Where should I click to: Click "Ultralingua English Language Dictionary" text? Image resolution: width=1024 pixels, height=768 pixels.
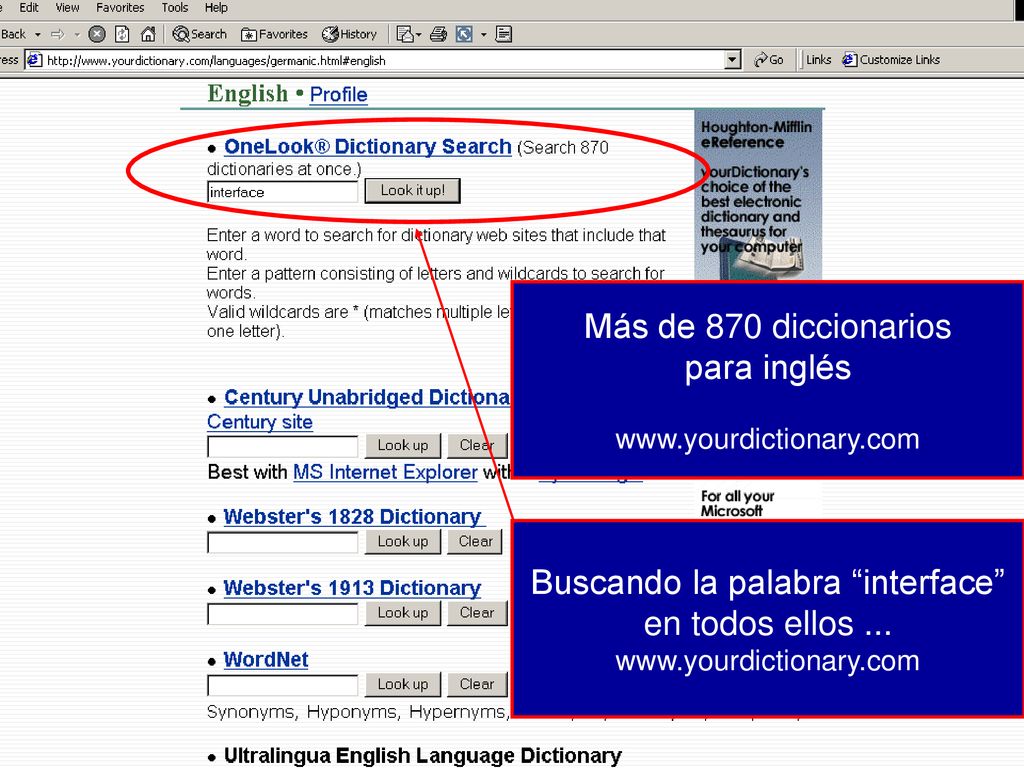pyautogui.click(x=423, y=756)
